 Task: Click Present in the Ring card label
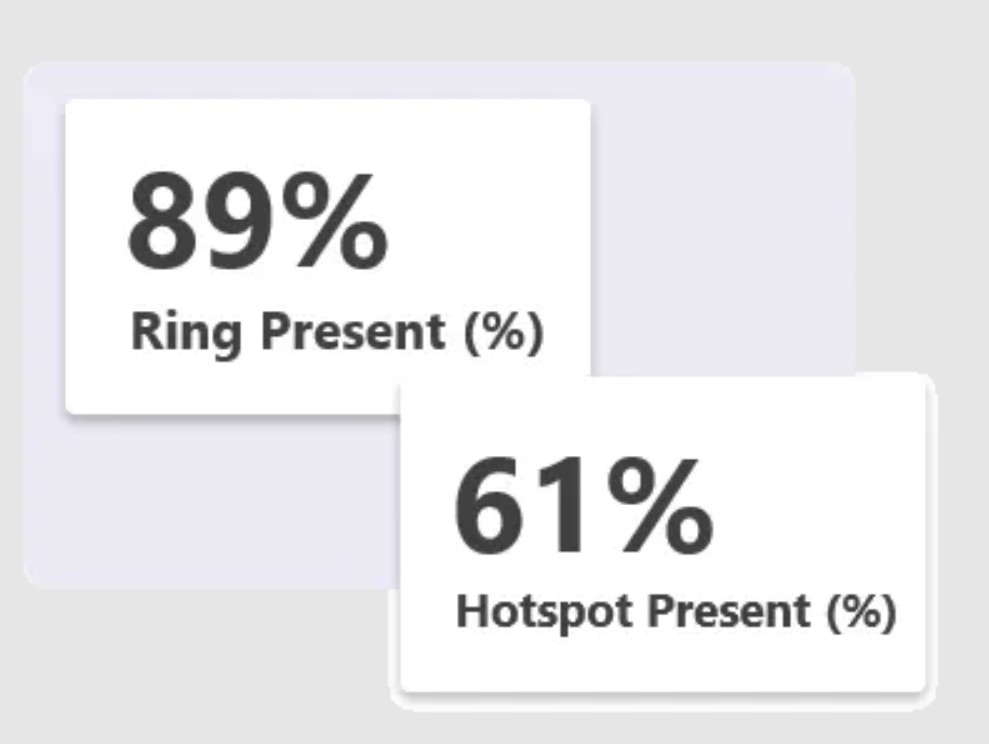click(x=352, y=332)
